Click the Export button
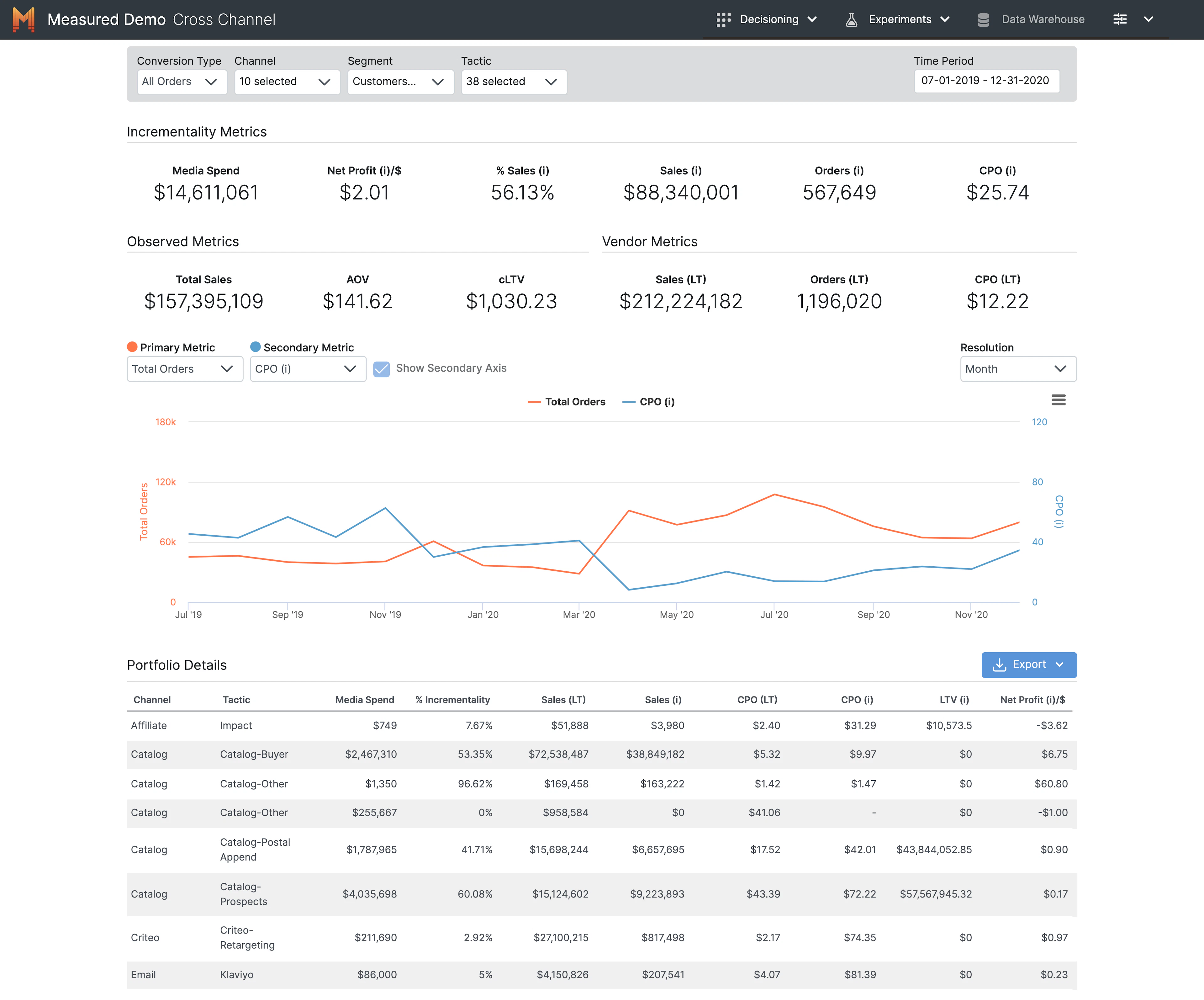This screenshot has height=1000, width=1204. (x=1028, y=664)
